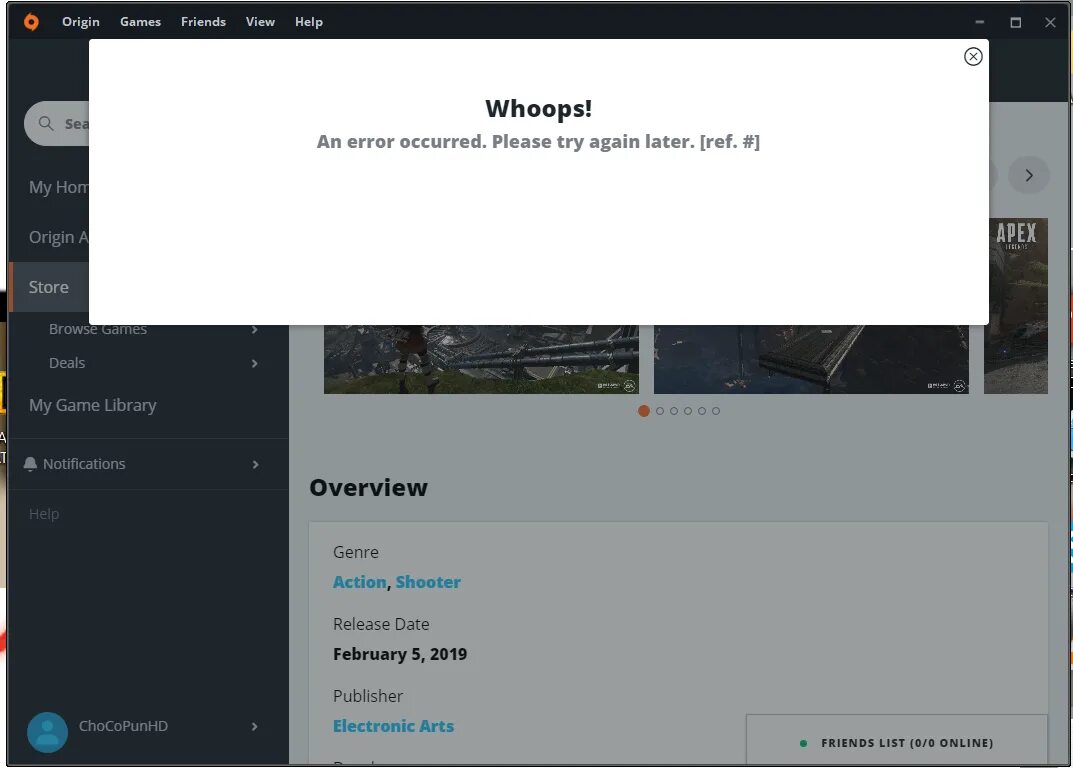This screenshot has height=768, width=1073.
Task: Select the fourth carousel dot
Action: coord(688,411)
